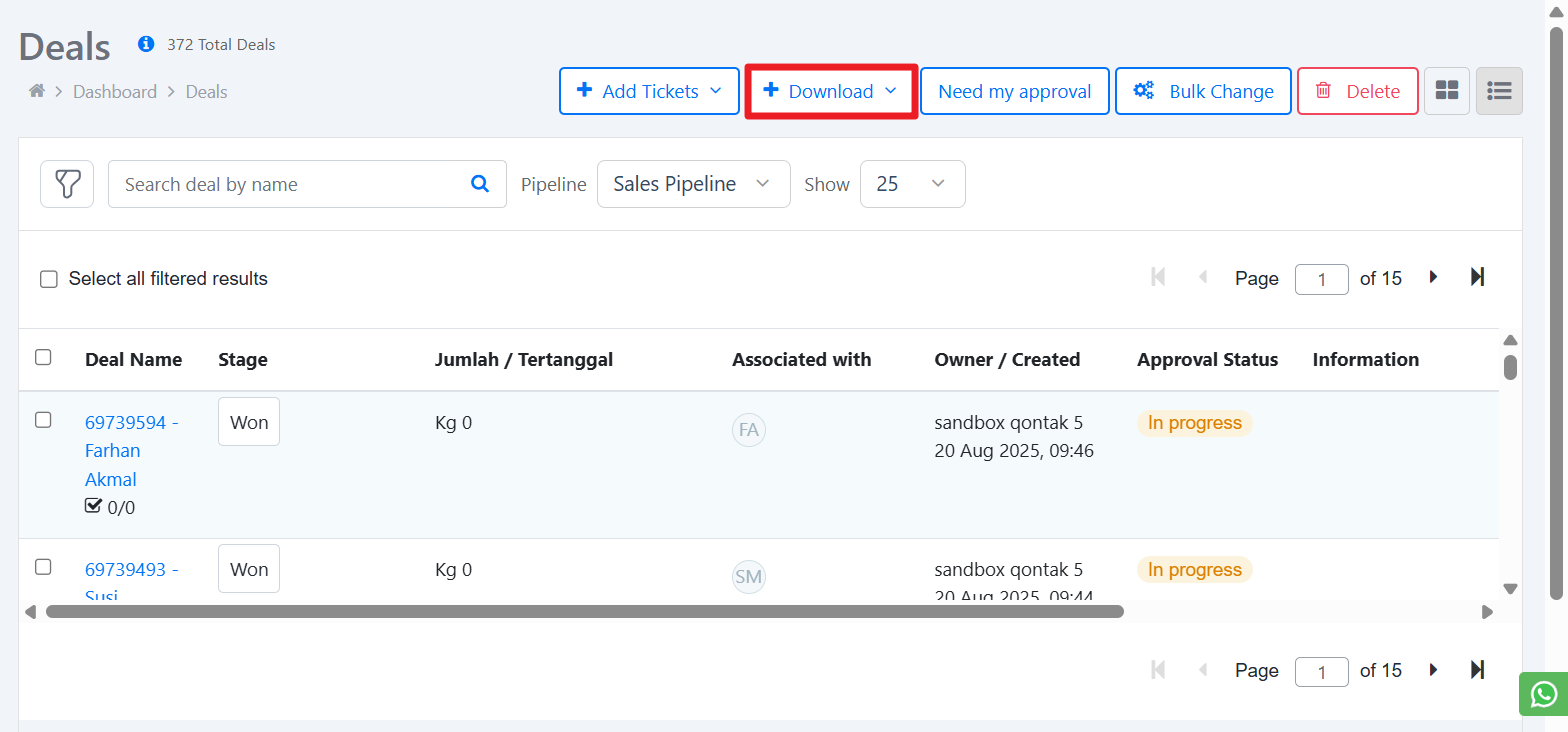Click the search magnifier icon
This screenshot has height=732, width=1568.
pos(480,184)
